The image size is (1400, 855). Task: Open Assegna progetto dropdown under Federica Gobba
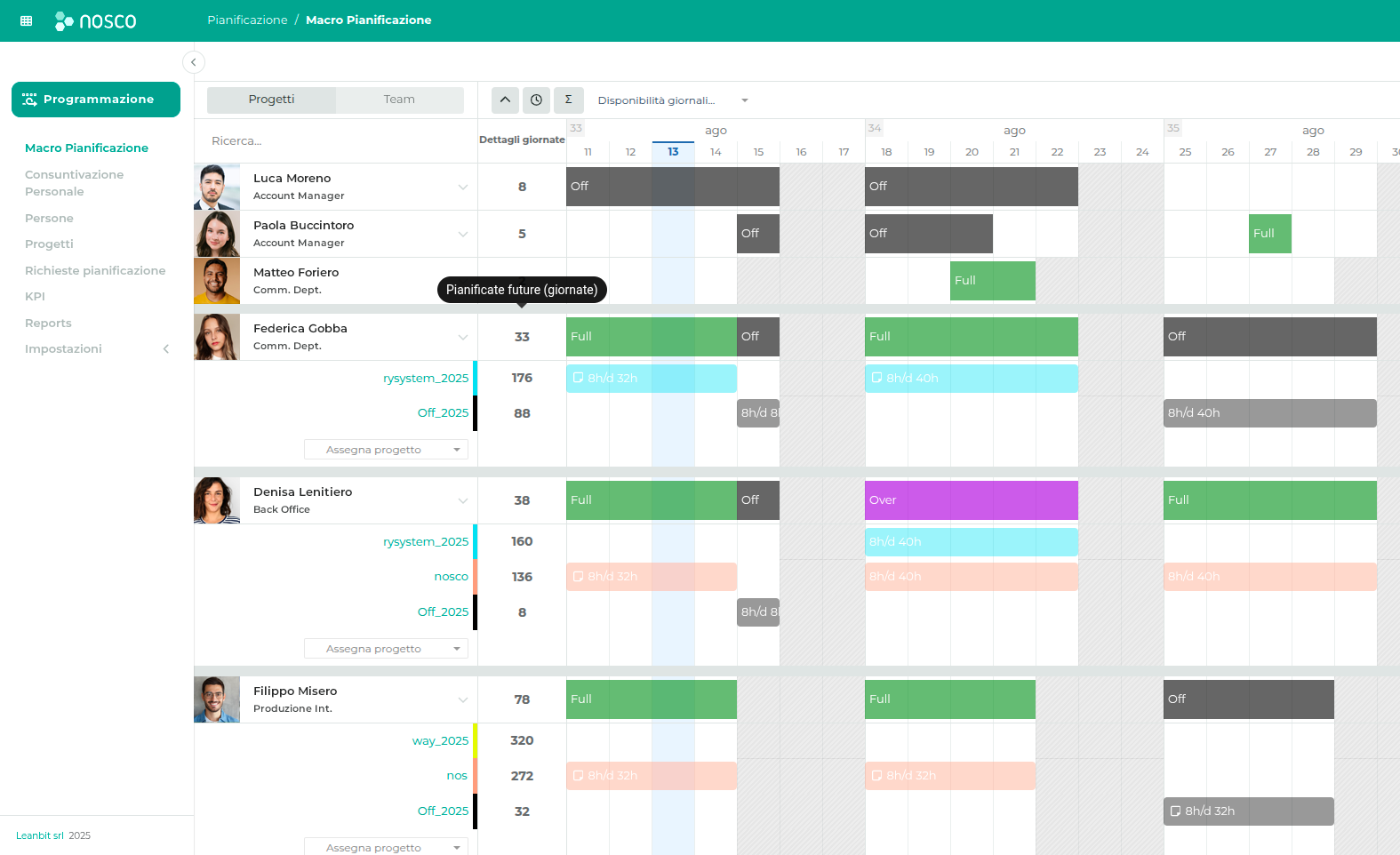click(x=386, y=450)
